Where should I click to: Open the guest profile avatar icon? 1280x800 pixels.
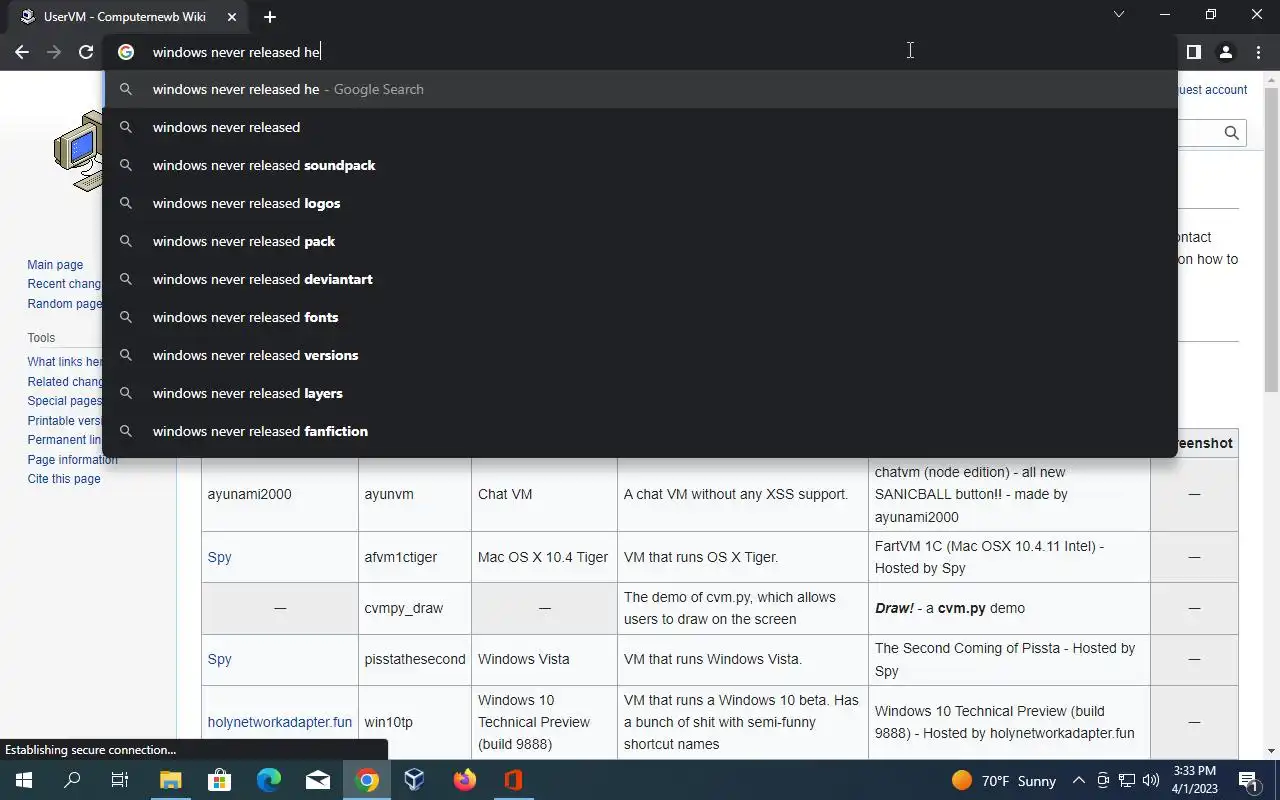(x=1225, y=52)
